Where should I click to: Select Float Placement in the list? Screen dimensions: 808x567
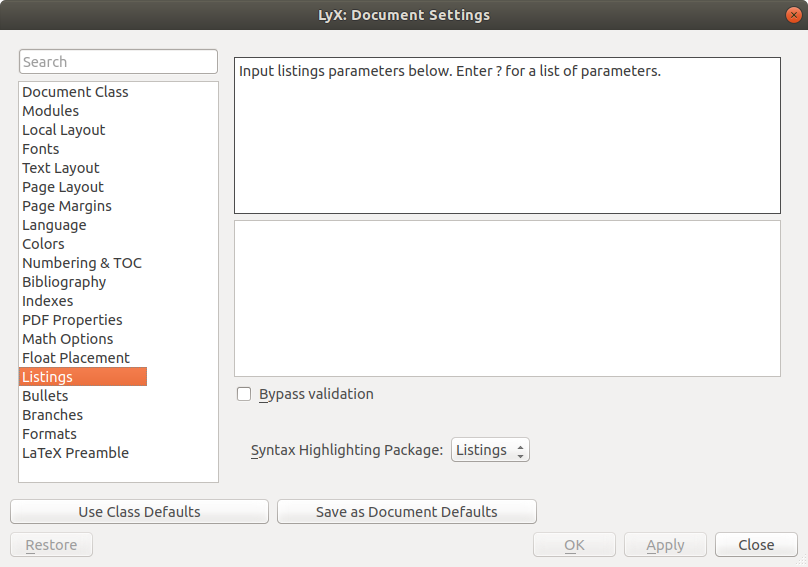pos(76,358)
